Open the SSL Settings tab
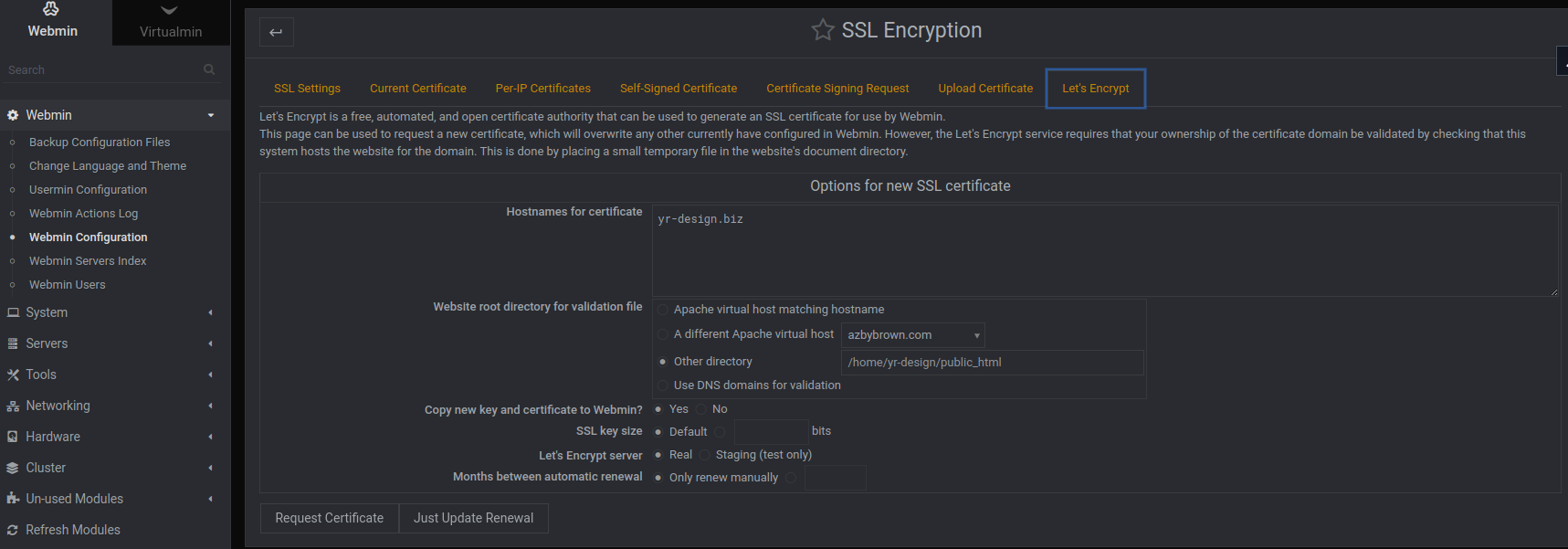 307,89
